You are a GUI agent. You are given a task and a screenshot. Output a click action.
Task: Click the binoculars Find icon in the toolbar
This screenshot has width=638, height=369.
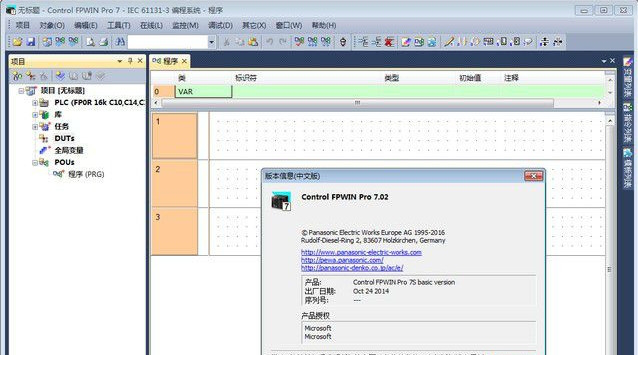120,41
